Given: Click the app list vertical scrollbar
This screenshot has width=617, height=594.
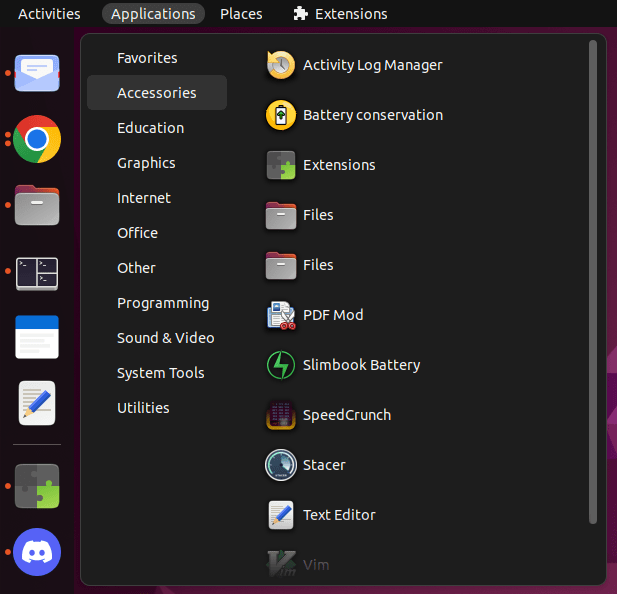Looking at the screenshot, I should click(x=593, y=282).
